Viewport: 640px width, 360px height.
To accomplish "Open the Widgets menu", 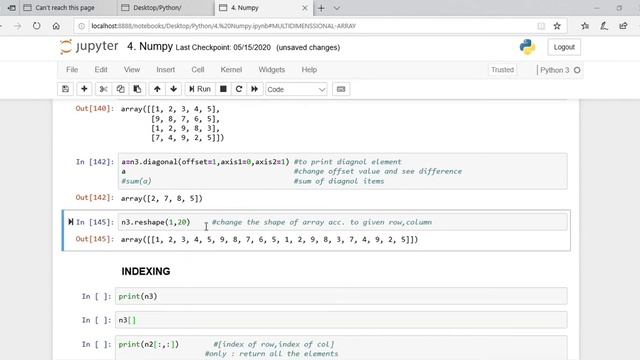I will [271, 70].
